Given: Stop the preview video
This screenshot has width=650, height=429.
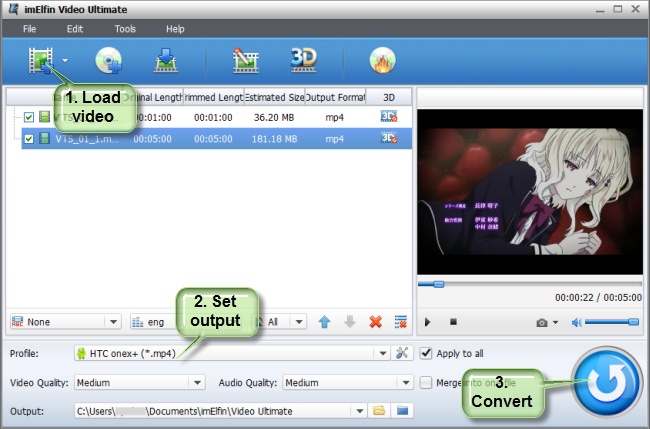Looking at the screenshot, I should coord(453,322).
